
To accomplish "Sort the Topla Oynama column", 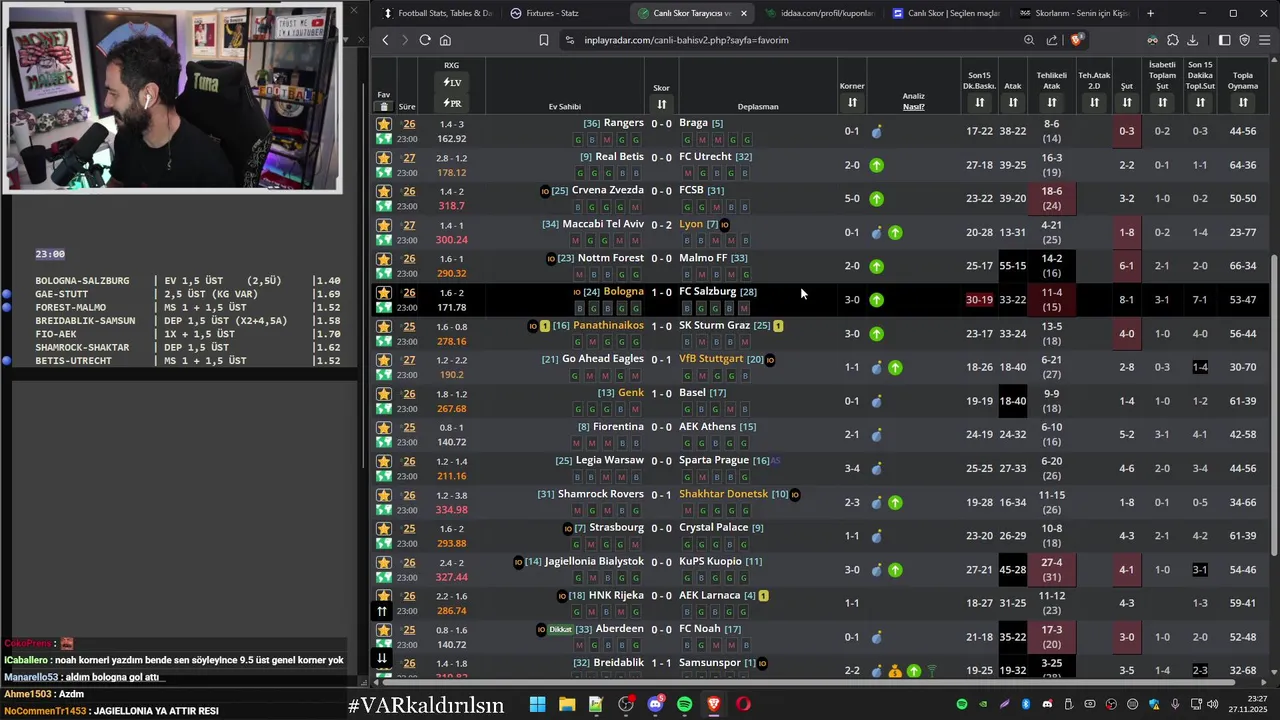I will tap(1243, 102).
